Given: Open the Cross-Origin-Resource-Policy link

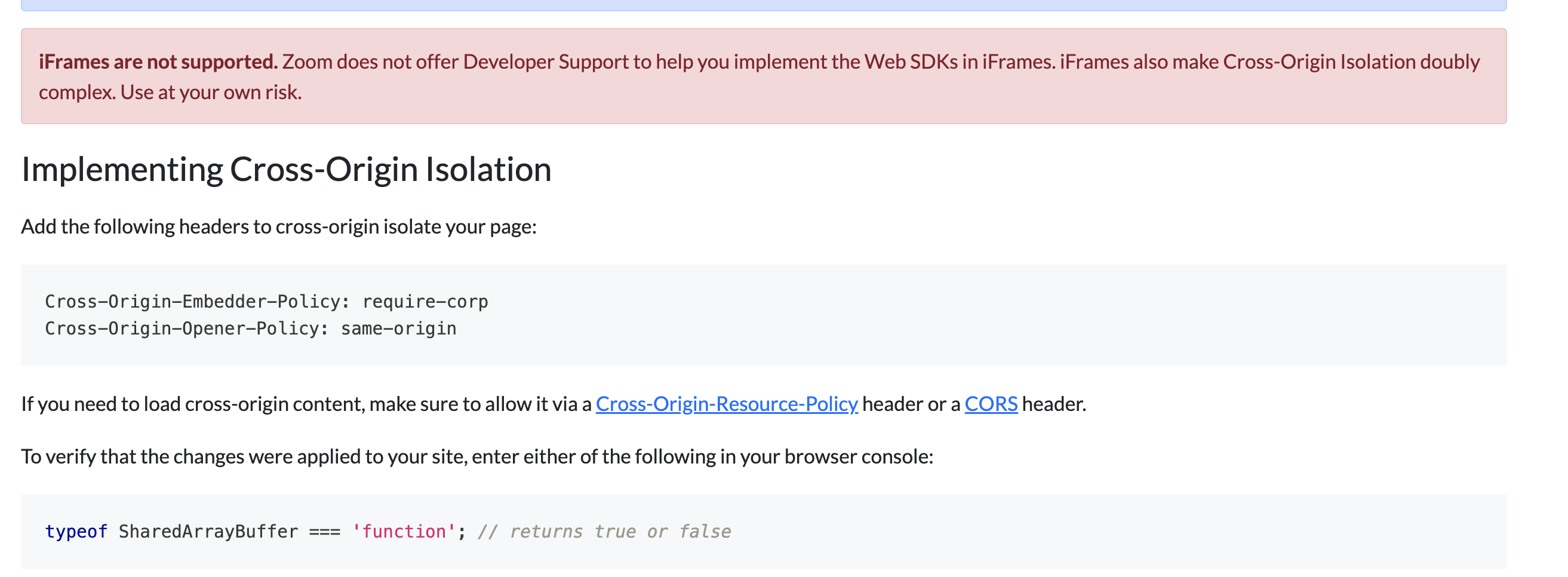Looking at the screenshot, I should tap(726, 404).
